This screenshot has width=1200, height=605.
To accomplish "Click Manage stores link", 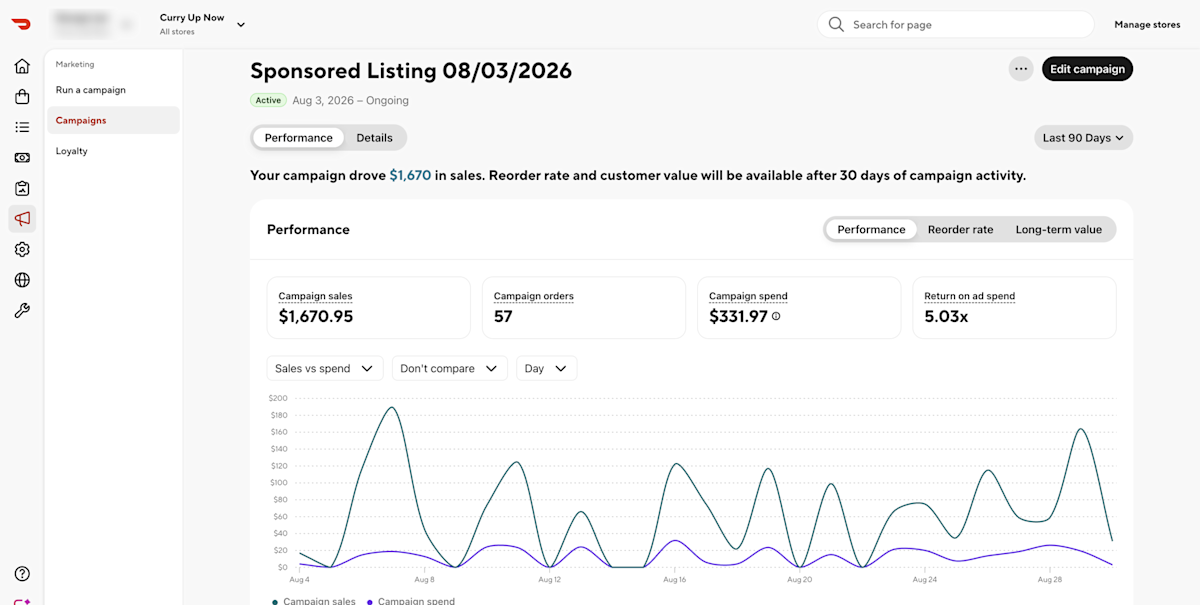I will pos(1147,25).
